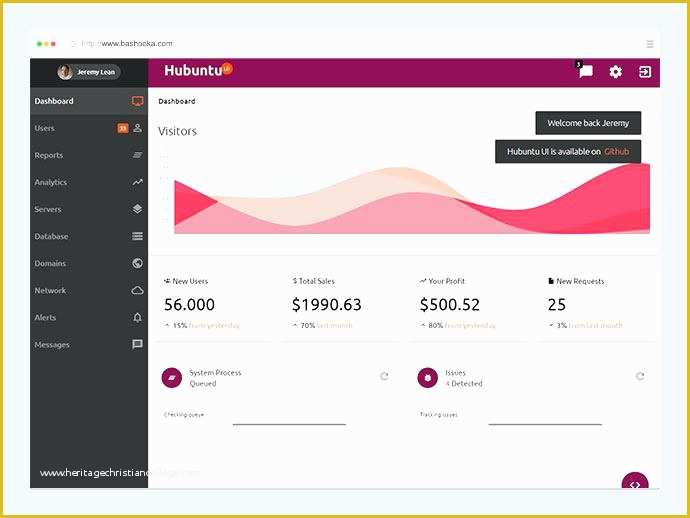Open Analytics in the sidebar menu
The width and height of the screenshot is (690, 518).
click(89, 182)
